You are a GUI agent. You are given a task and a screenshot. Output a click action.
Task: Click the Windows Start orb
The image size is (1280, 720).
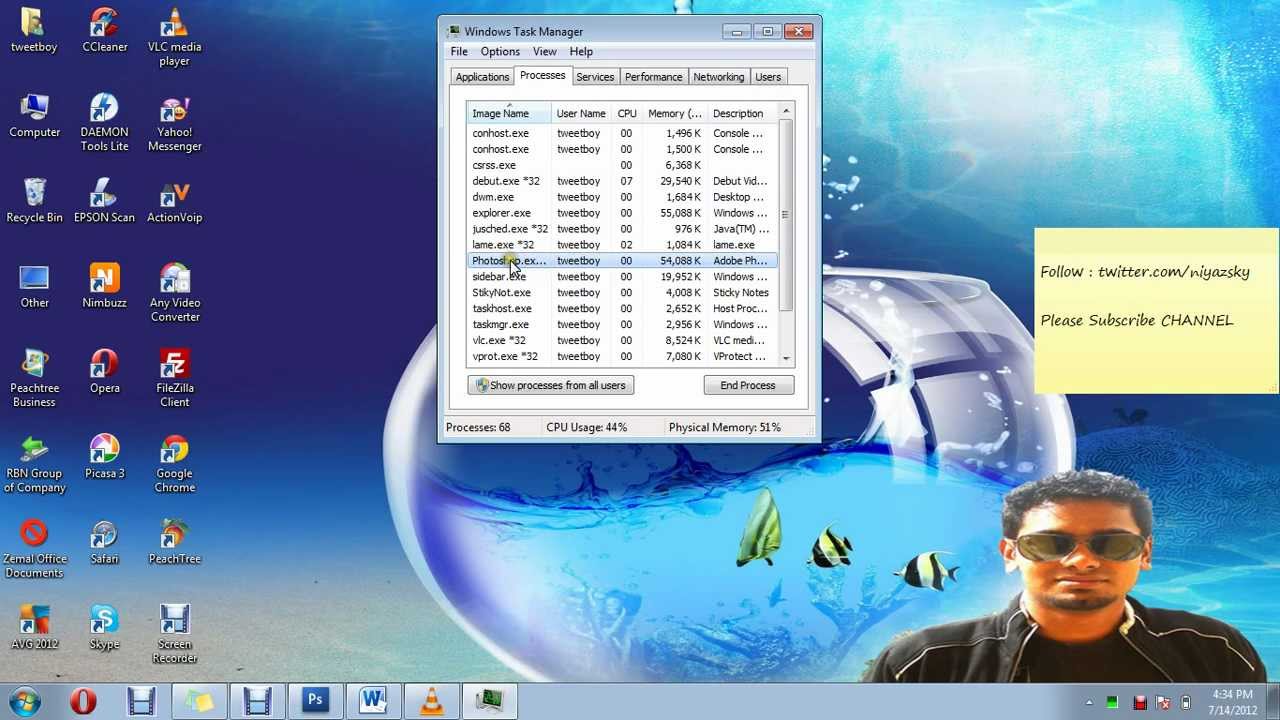[25, 701]
